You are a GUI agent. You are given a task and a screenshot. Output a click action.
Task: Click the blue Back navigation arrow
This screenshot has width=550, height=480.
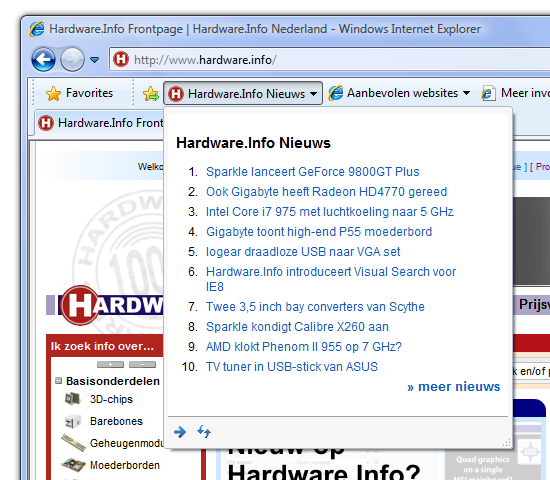click(43, 59)
